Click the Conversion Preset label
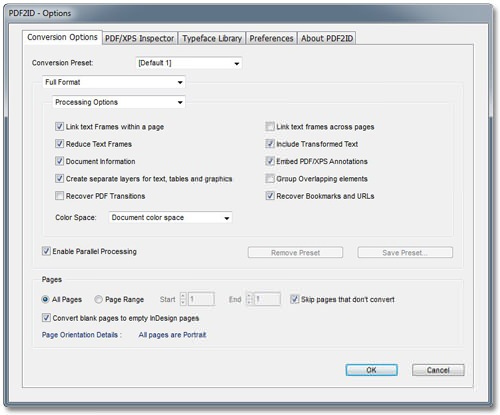The image size is (500, 415). point(62,63)
